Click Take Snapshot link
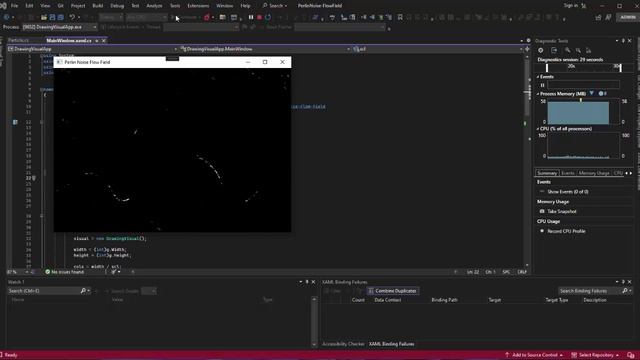Image resolution: width=640 pixels, height=360 pixels. 562,211
